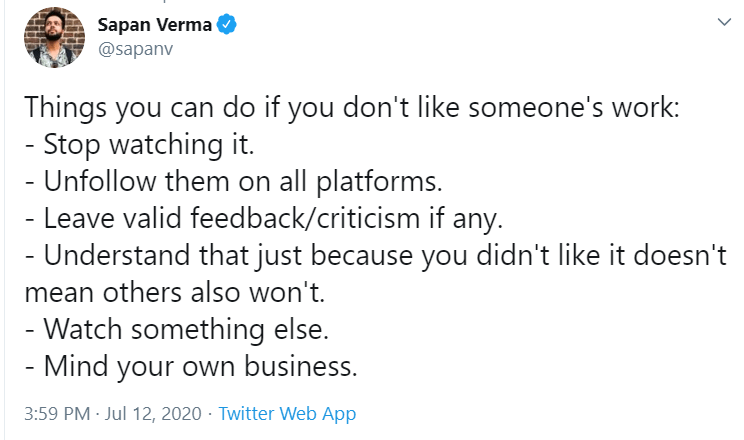Screen dimensions: 744x440
Task: Open the Sapan Verma display name link
Action: (x=155, y=25)
